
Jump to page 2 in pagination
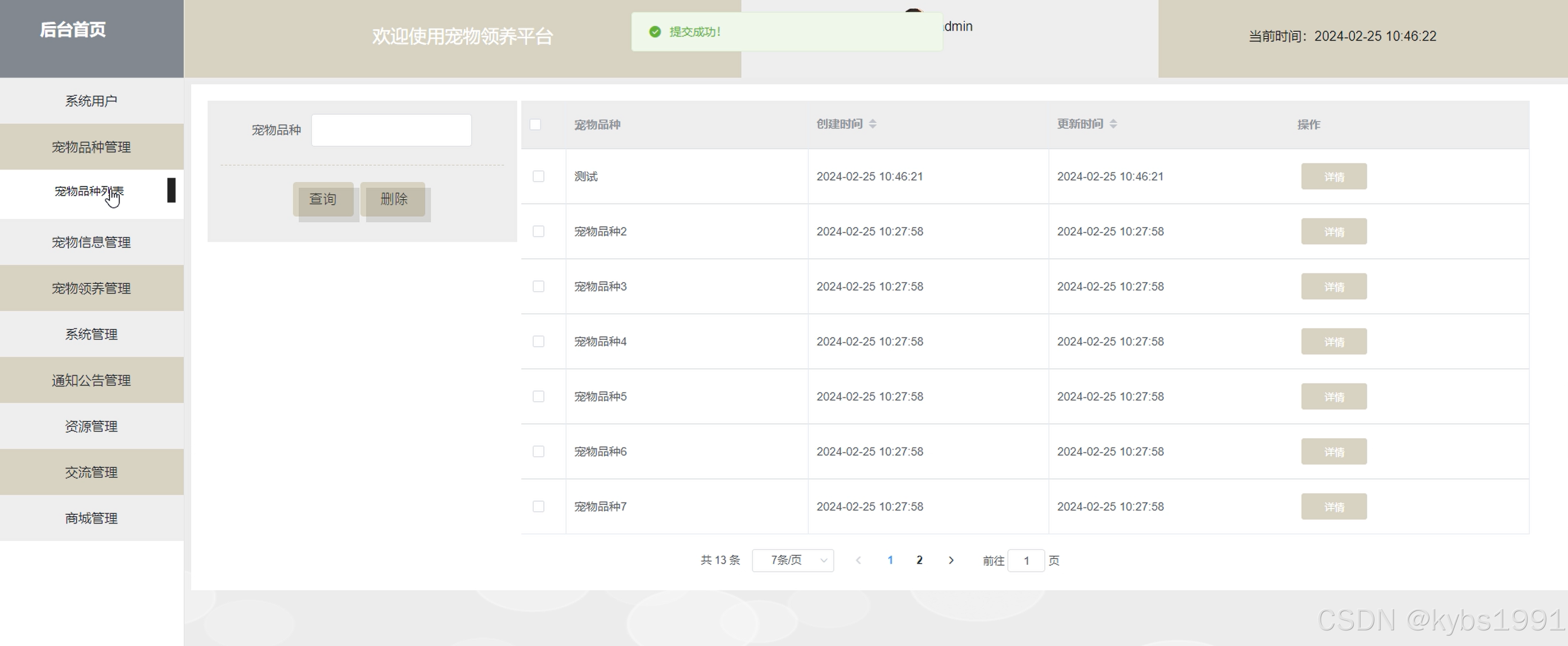pyautogui.click(x=919, y=560)
